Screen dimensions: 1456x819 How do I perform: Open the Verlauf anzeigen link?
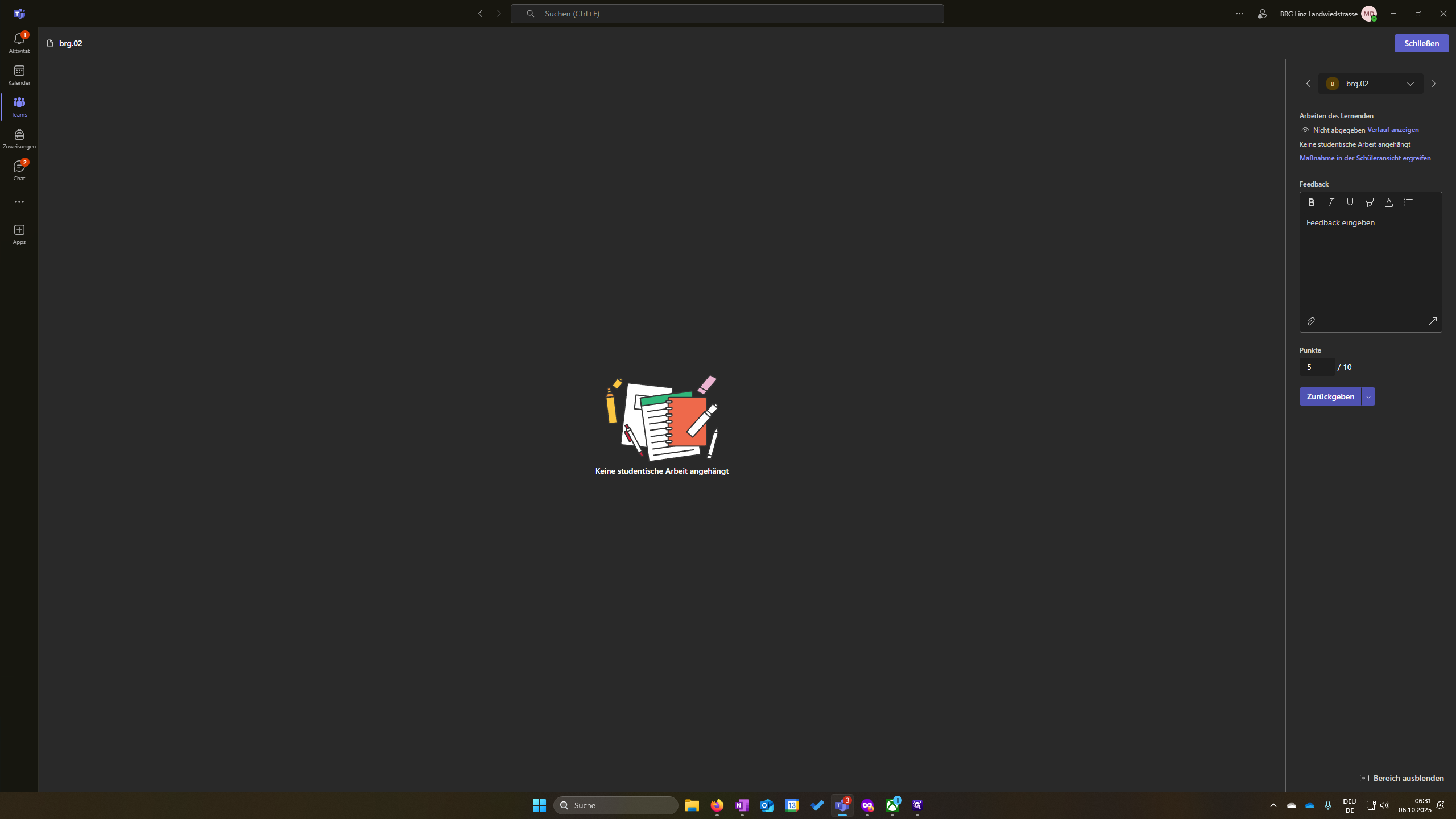point(1393,130)
